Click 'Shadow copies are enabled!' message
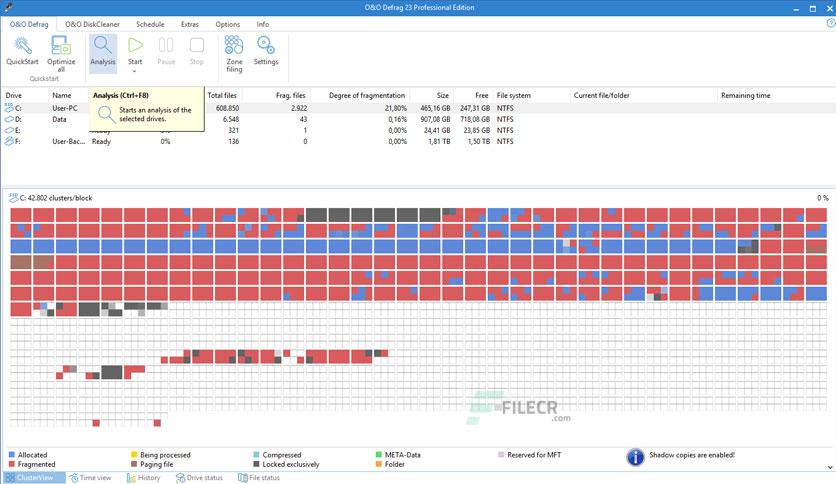Viewport: 836px width, 484px height. click(692, 455)
